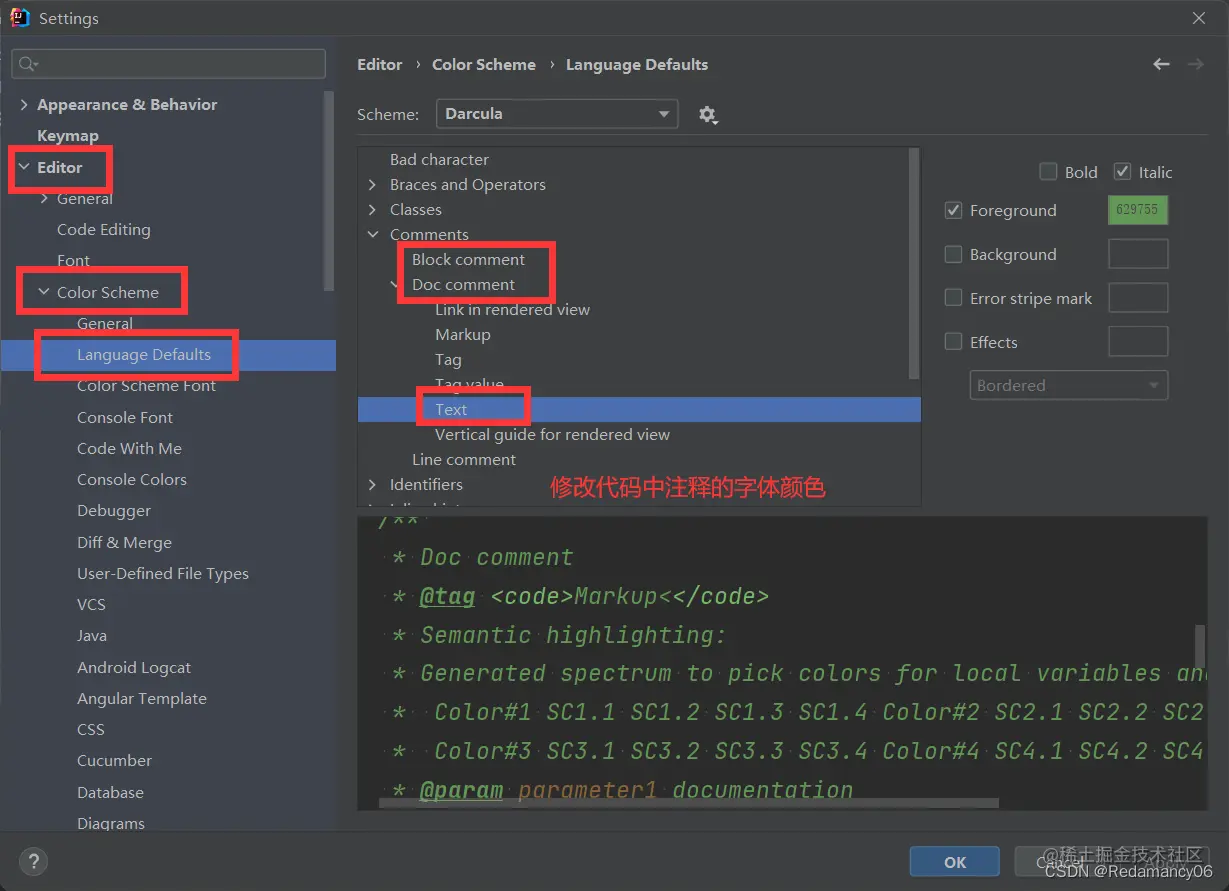
Task: Collapse the Color Scheme node arrow
Action: coord(44,292)
